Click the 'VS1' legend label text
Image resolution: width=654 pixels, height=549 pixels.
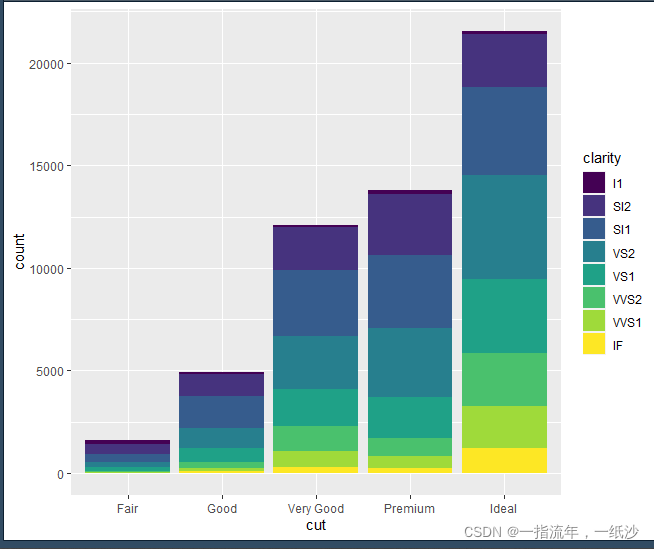click(x=623, y=276)
